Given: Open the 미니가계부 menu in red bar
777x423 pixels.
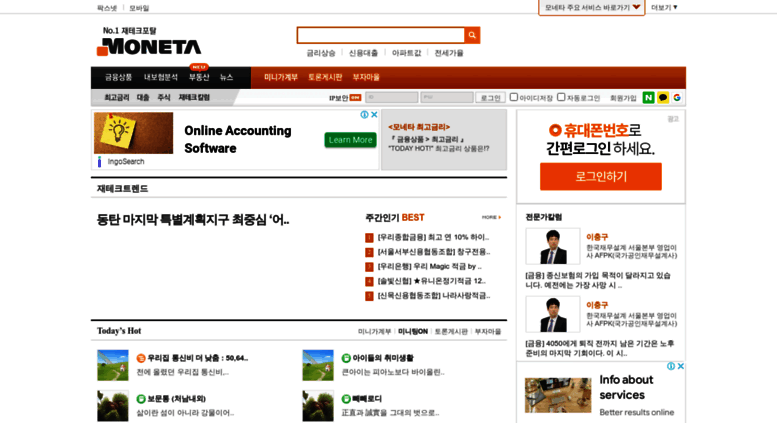Looking at the screenshot, I should (x=281, y=77).
